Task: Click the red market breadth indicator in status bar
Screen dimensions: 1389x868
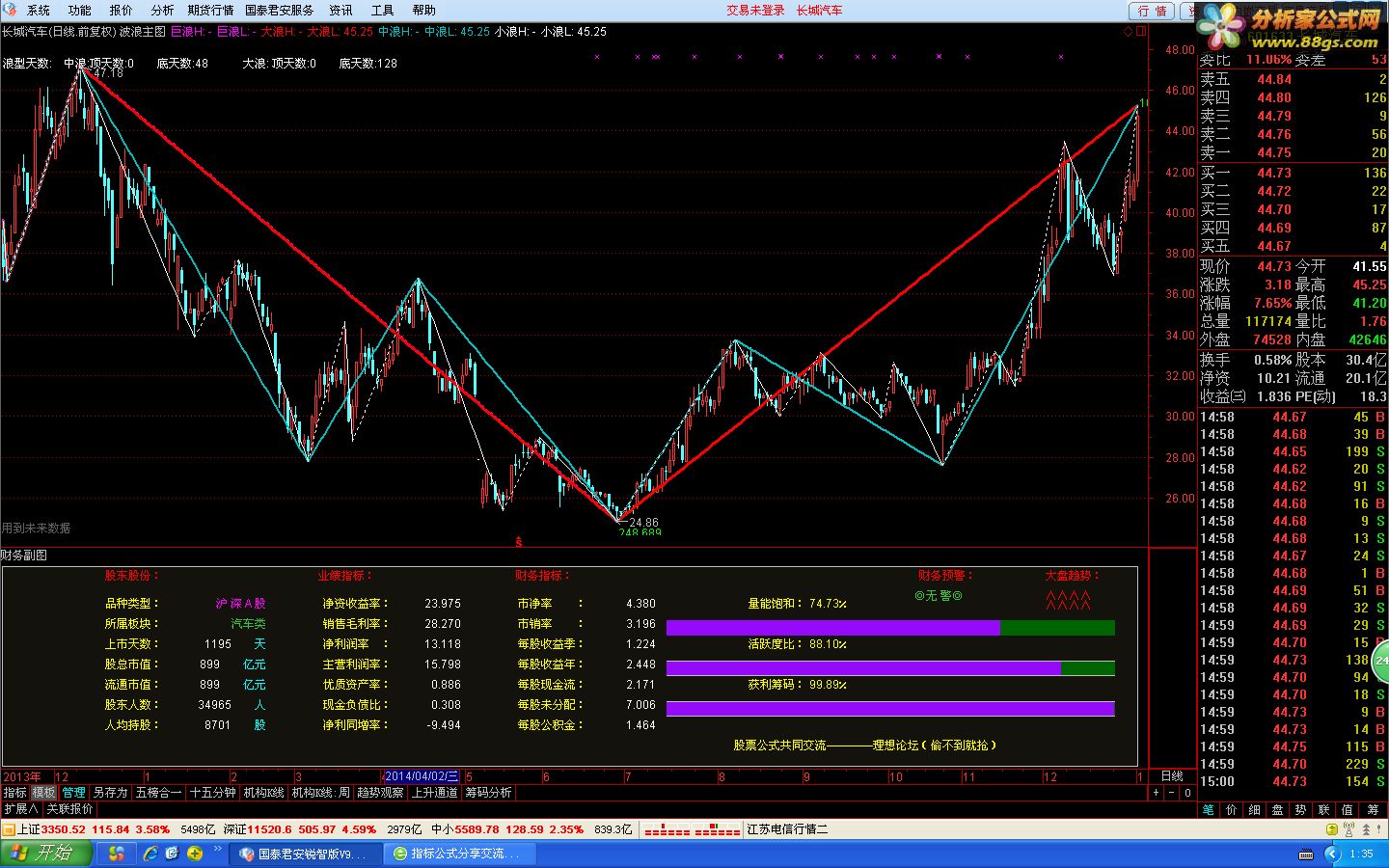Action: pyautogui.click(x=692, y=829)
